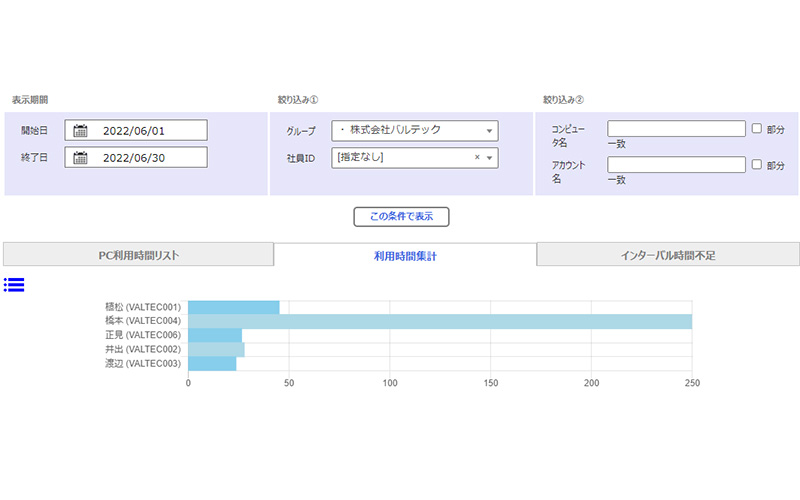Viewport: 800px width, 500px height.
Task: Click the bar for 井出 (VALTEC002)
Action: coord(216,349)
